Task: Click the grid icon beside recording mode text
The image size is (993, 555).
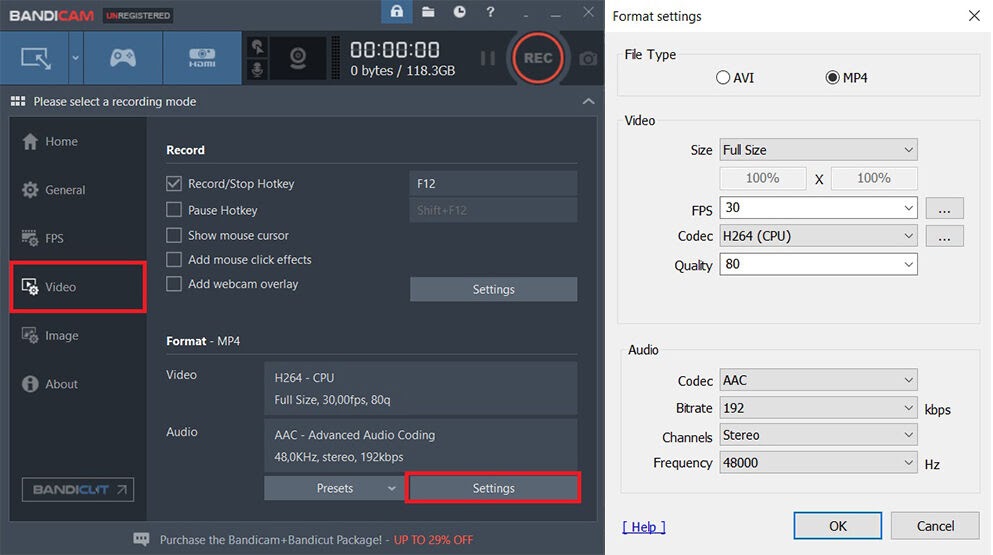Action: click(x=18, y=101)
